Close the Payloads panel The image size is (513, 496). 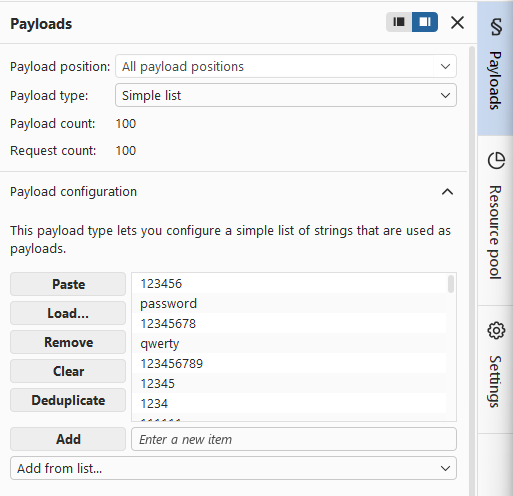click(457, 23)
